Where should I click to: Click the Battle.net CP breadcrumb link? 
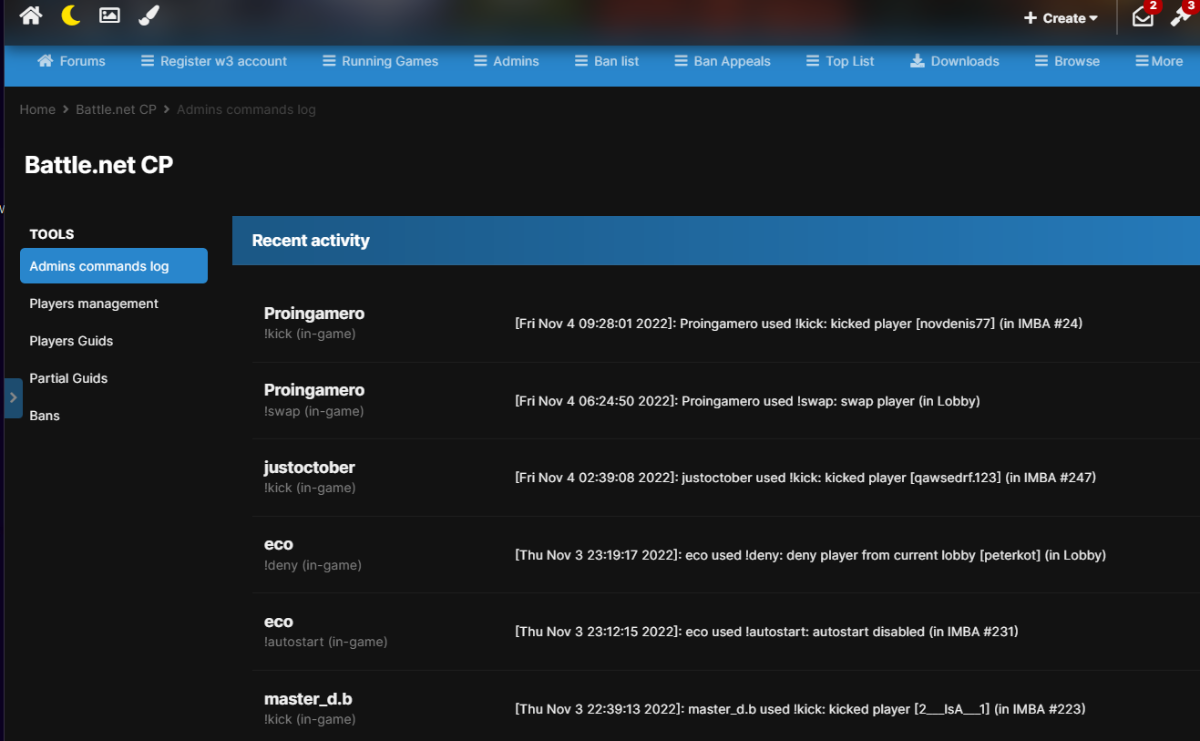coord(116,109)
